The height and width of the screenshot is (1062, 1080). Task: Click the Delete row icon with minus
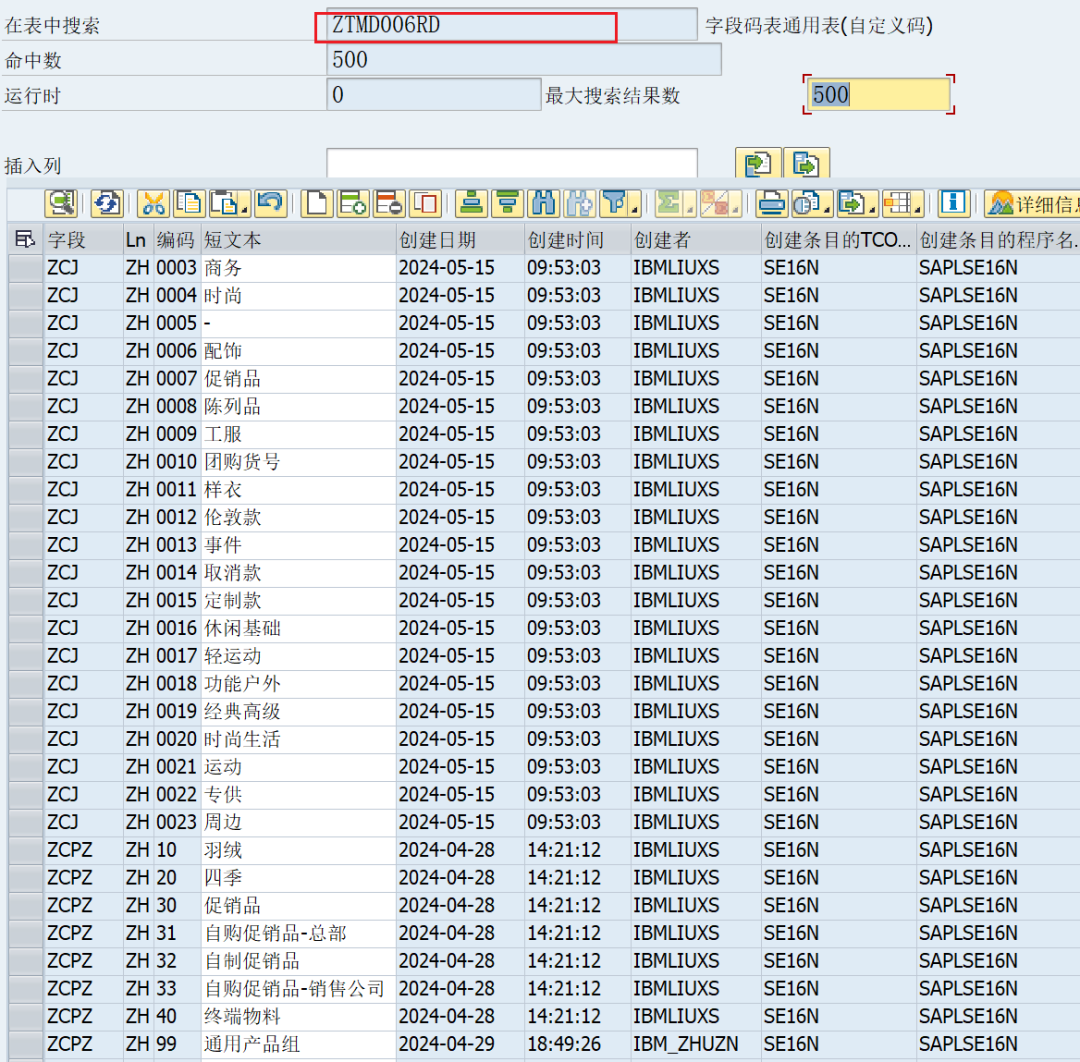388,204
